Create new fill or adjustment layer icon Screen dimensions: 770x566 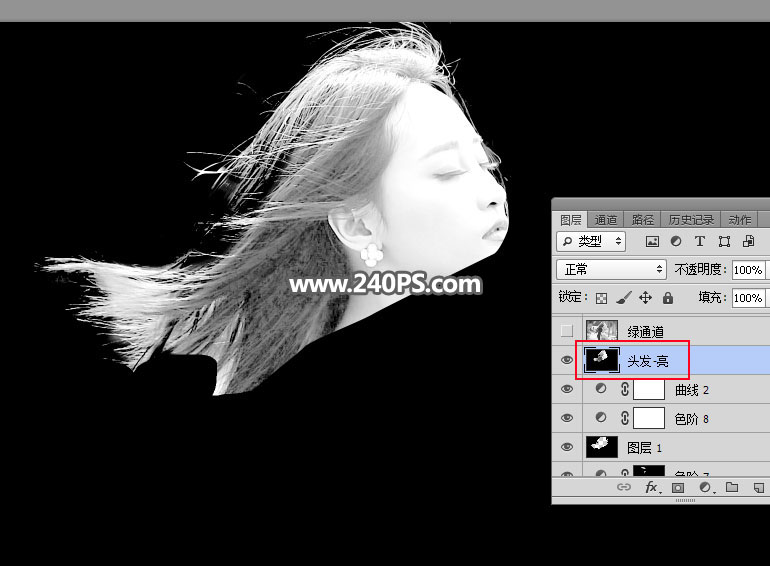pyautogui.click(x=706, y=487)
